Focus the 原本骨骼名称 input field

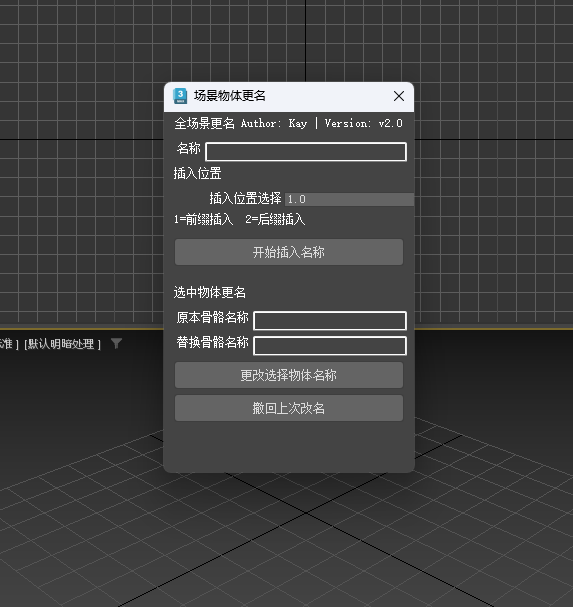click(330, 321)
